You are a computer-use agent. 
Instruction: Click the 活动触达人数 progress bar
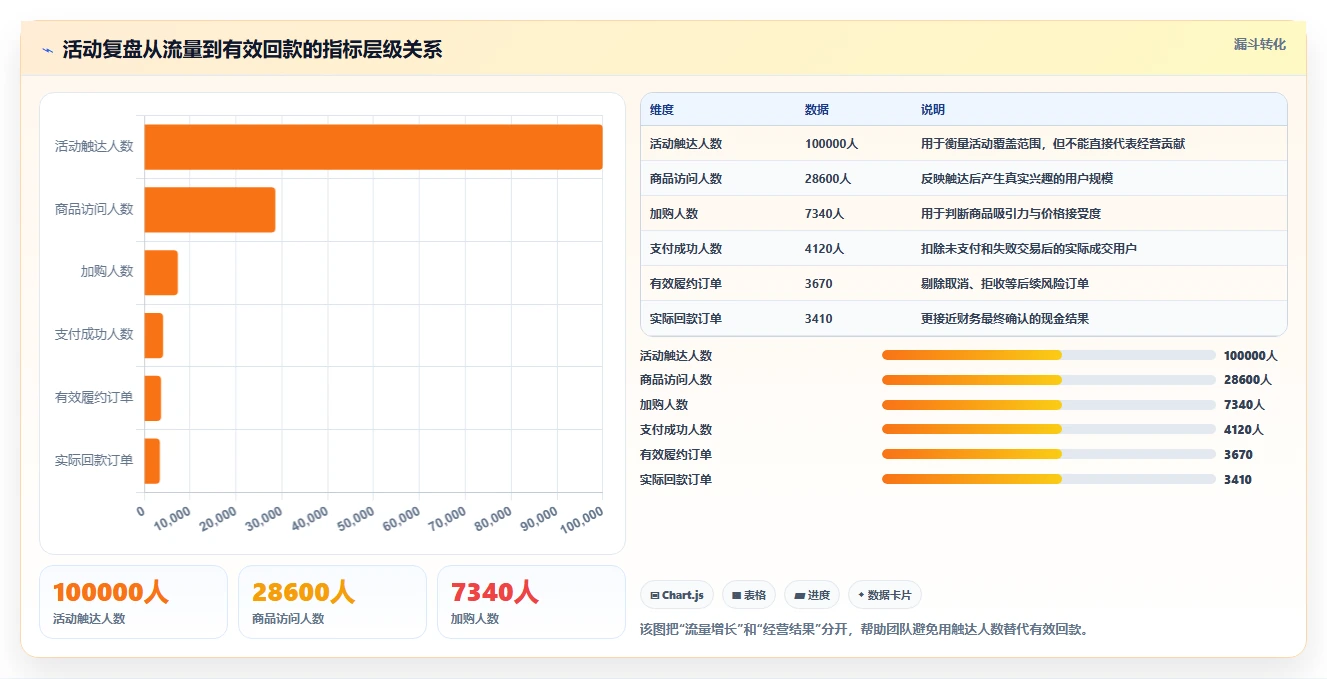[x=1049, y=355]
